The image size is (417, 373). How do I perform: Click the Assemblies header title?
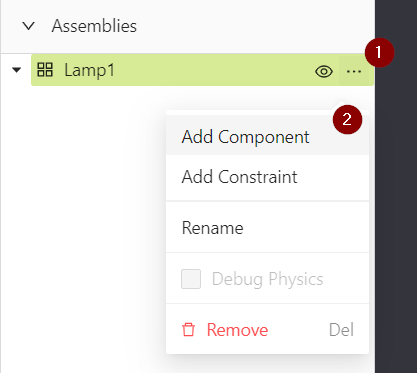pos(94,26)
